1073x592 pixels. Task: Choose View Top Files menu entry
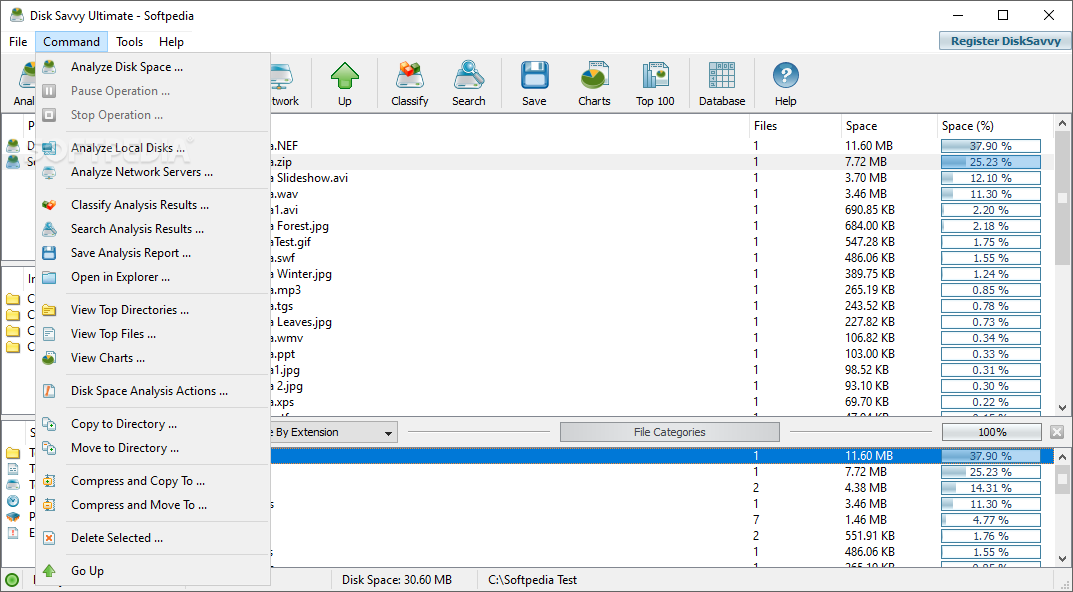pyautogui.click(x=153, y=333)
